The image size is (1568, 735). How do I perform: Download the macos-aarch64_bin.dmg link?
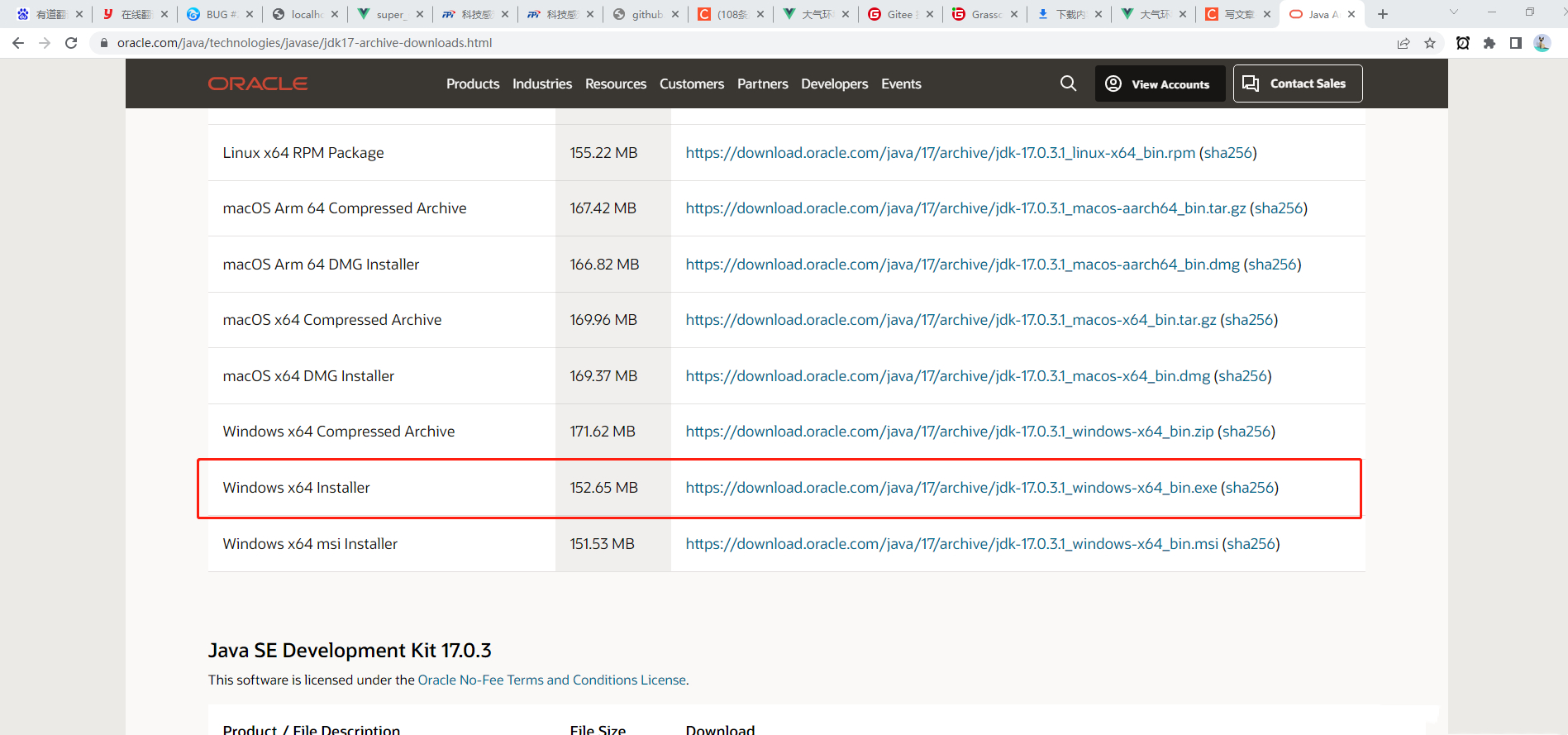(963, 265)
